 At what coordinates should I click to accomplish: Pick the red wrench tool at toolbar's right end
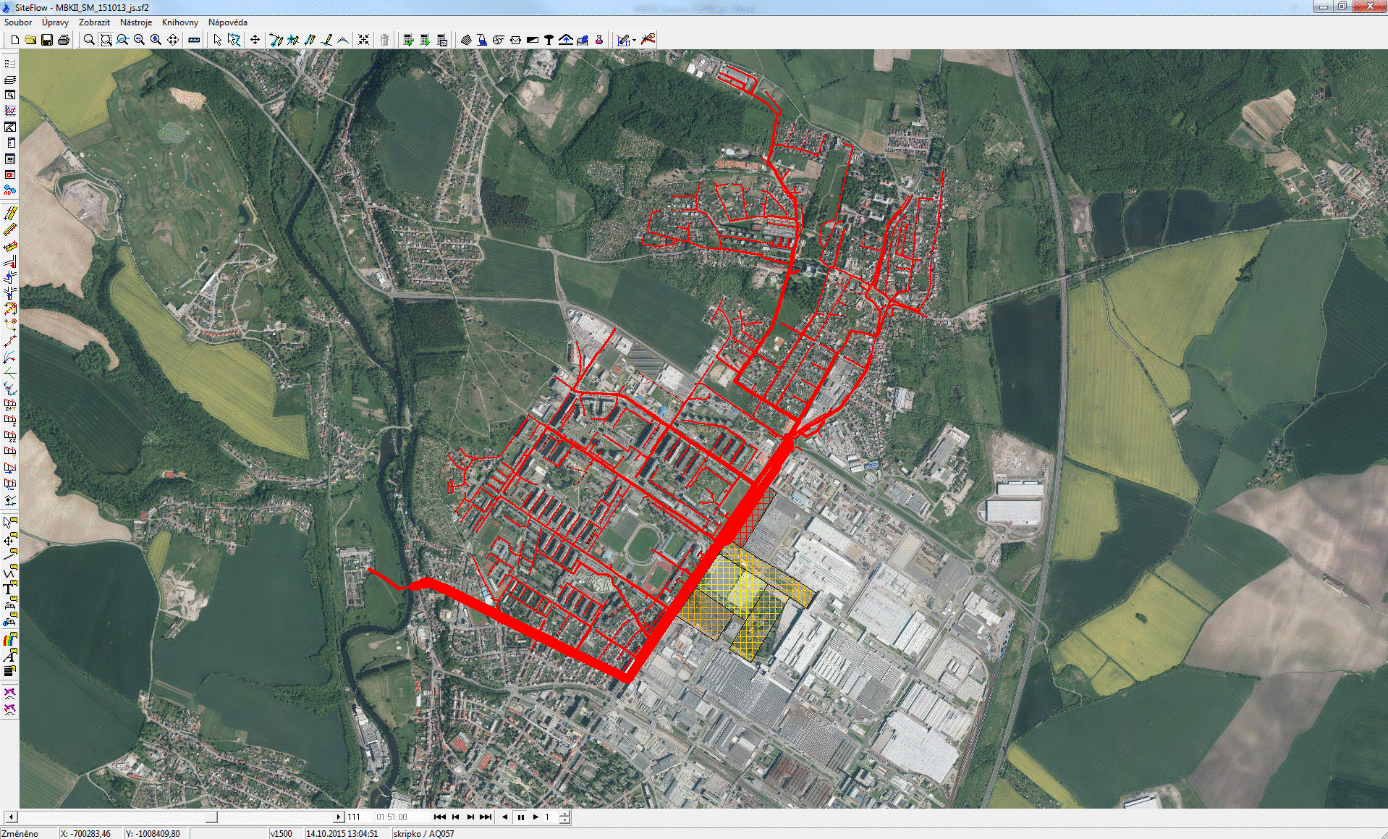tap(648, 40)
